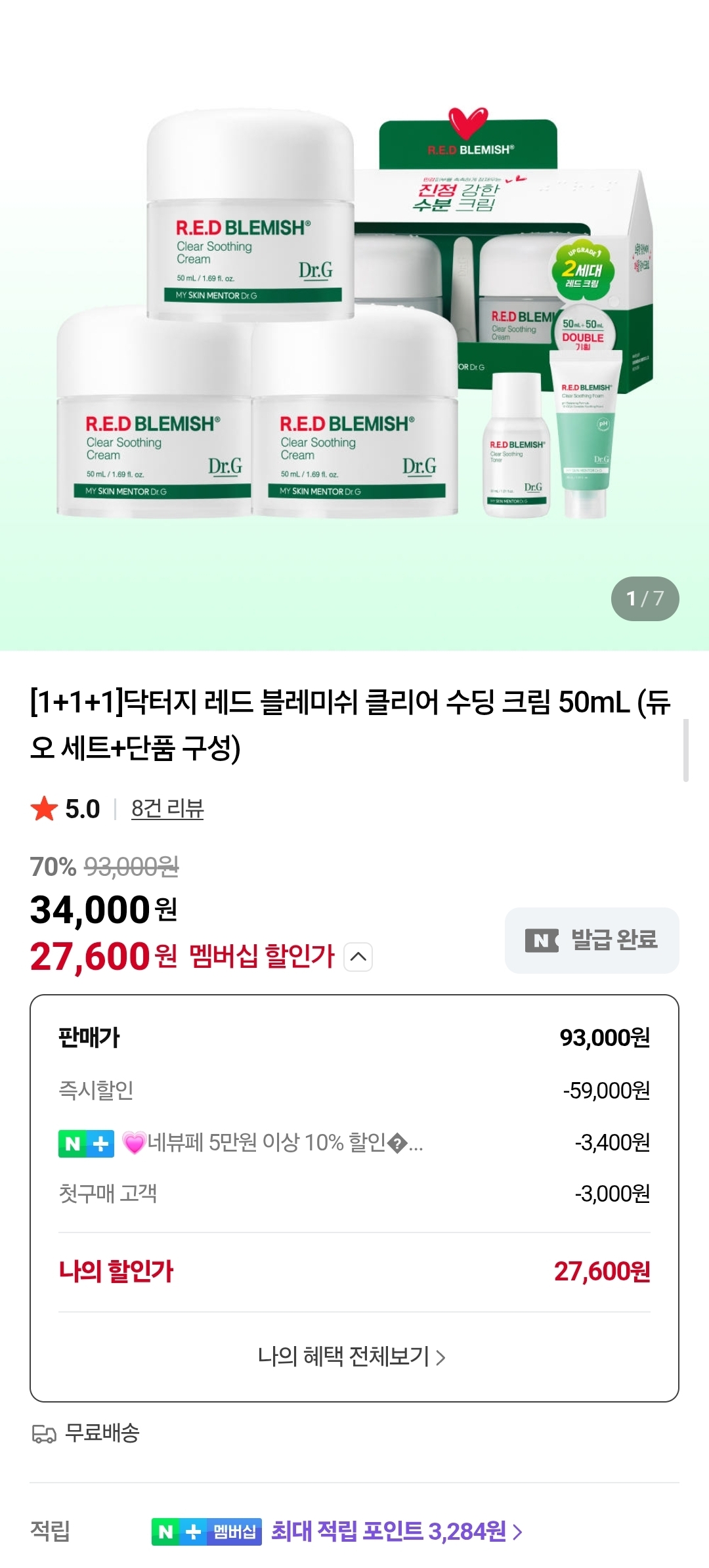The height and width of the screenshot is (1568, 709).
Task: Tap the N+ 멤버십 badge in 적립 row
Action: 206,1532
